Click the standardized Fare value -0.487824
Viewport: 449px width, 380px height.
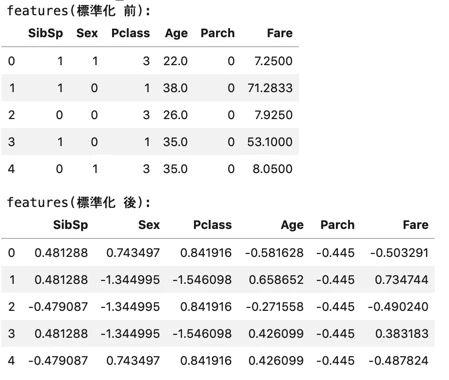[x=398, y=361]
